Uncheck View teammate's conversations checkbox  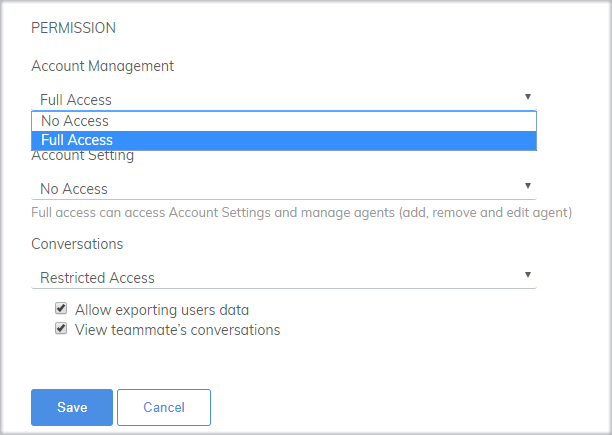click(x=61, y=328)
